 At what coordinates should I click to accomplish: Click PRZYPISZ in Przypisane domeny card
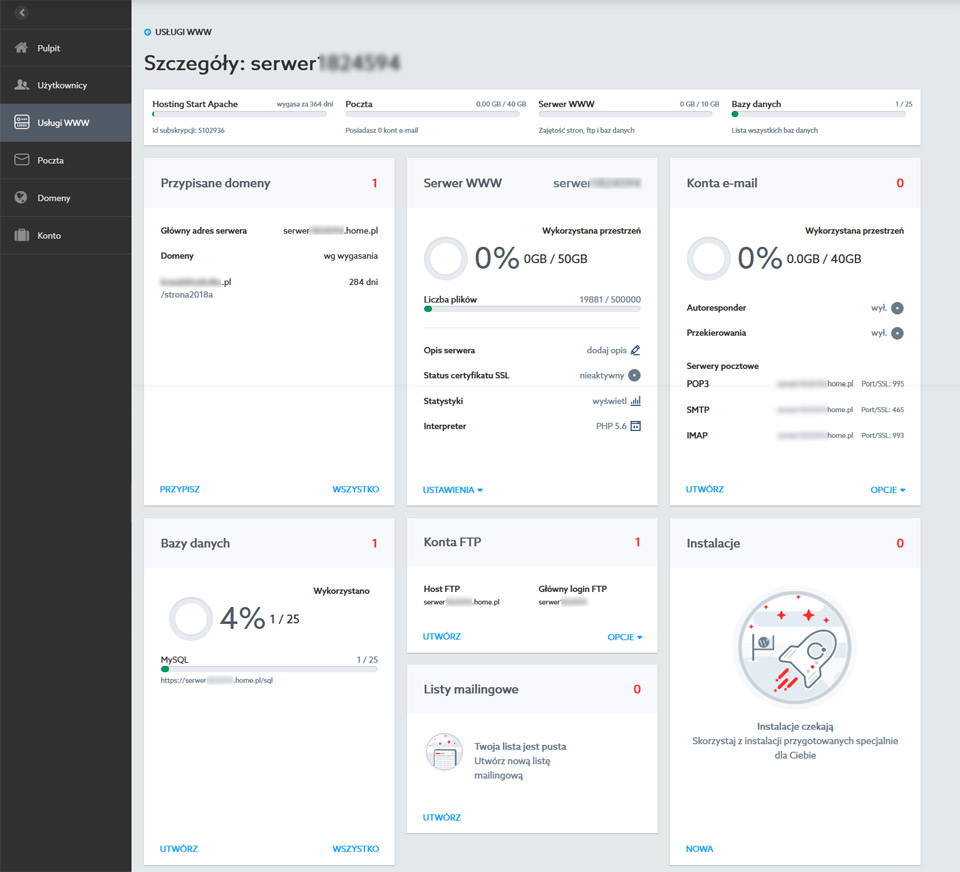point(180,489)
